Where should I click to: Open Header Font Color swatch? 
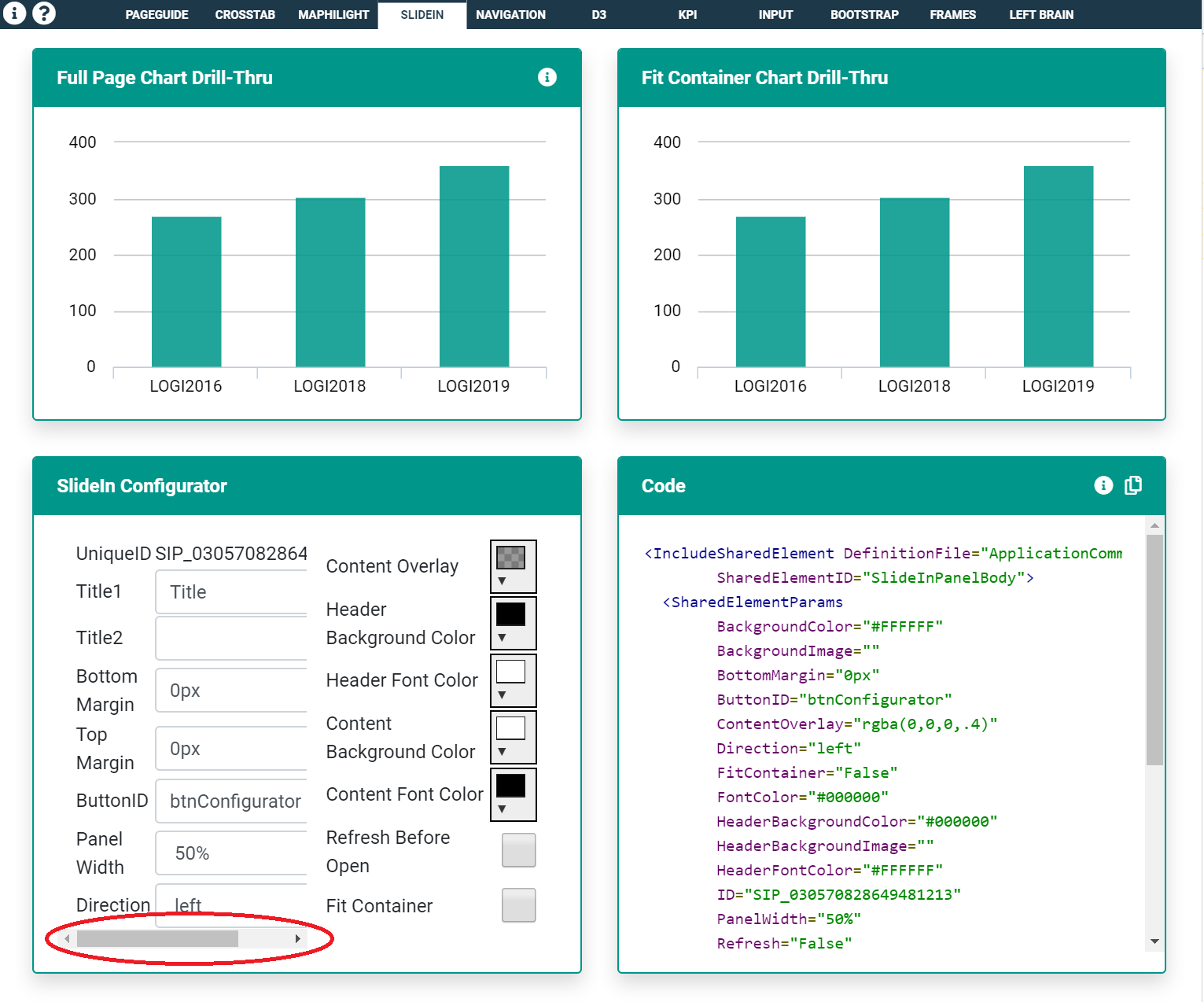pos(511,672)
